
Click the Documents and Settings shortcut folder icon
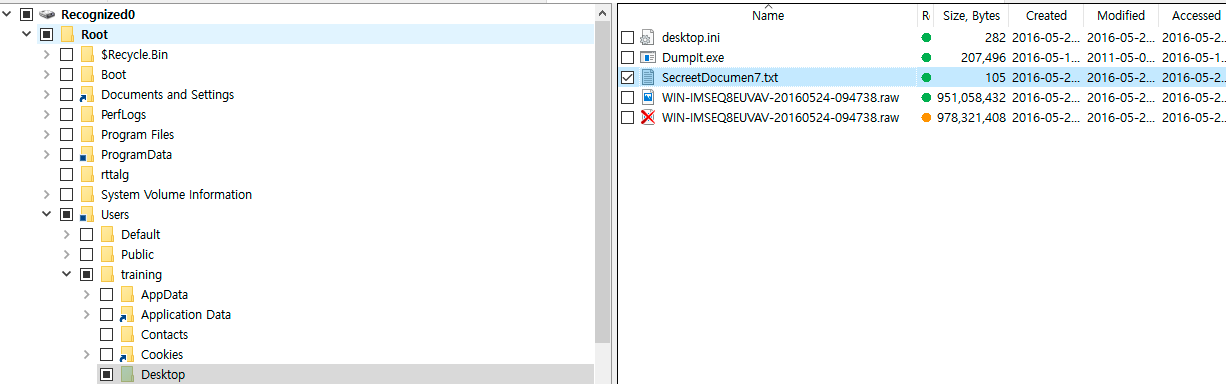tap(87, 95)
